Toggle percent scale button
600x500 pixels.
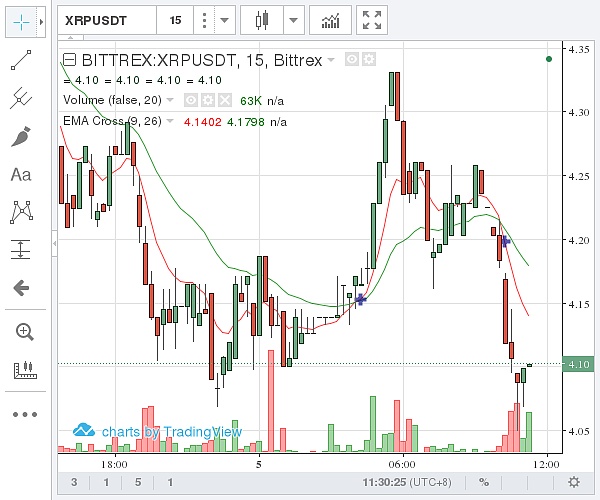pos(484,482)
